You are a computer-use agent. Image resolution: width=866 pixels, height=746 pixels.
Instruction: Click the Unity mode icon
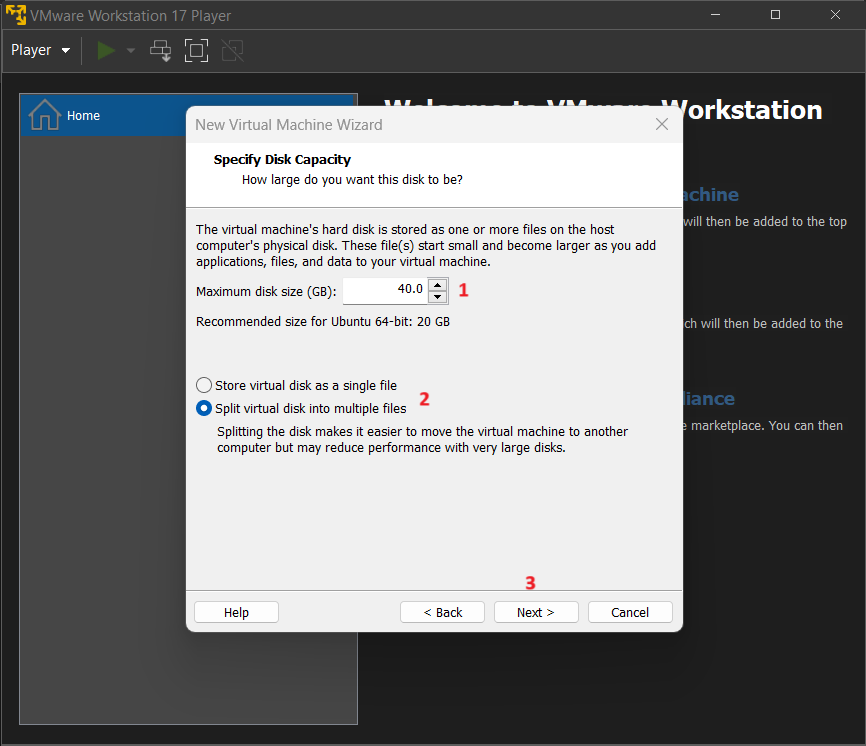(x=233, y=51)
